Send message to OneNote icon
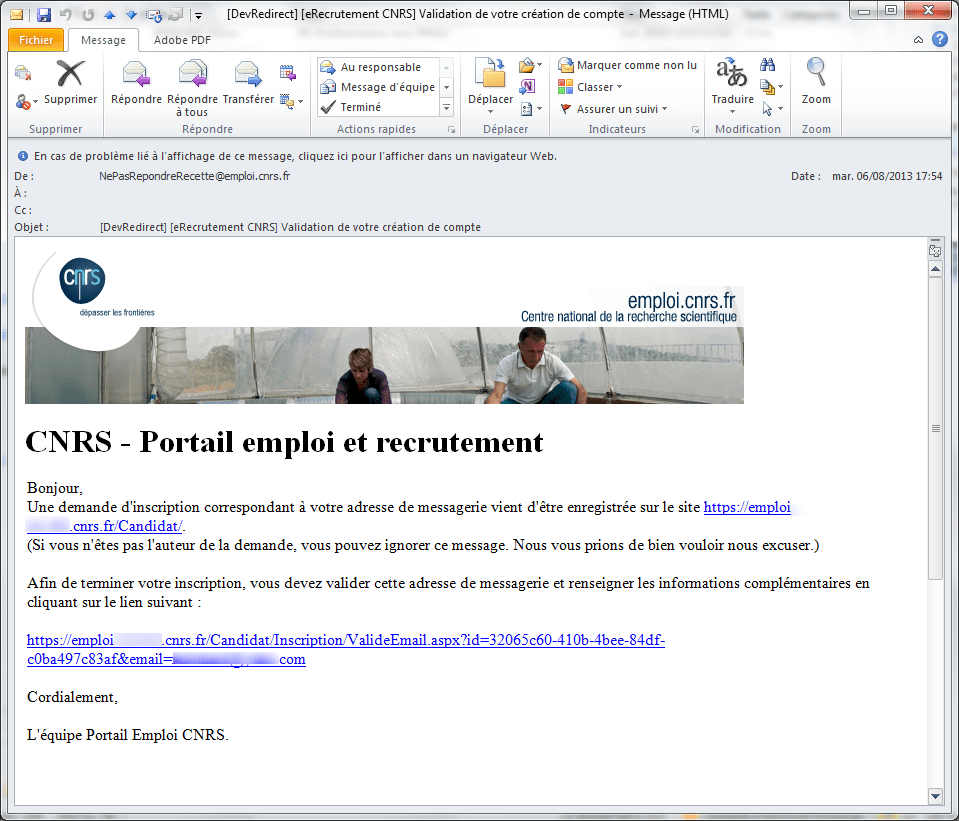 (x=527, y=86)
